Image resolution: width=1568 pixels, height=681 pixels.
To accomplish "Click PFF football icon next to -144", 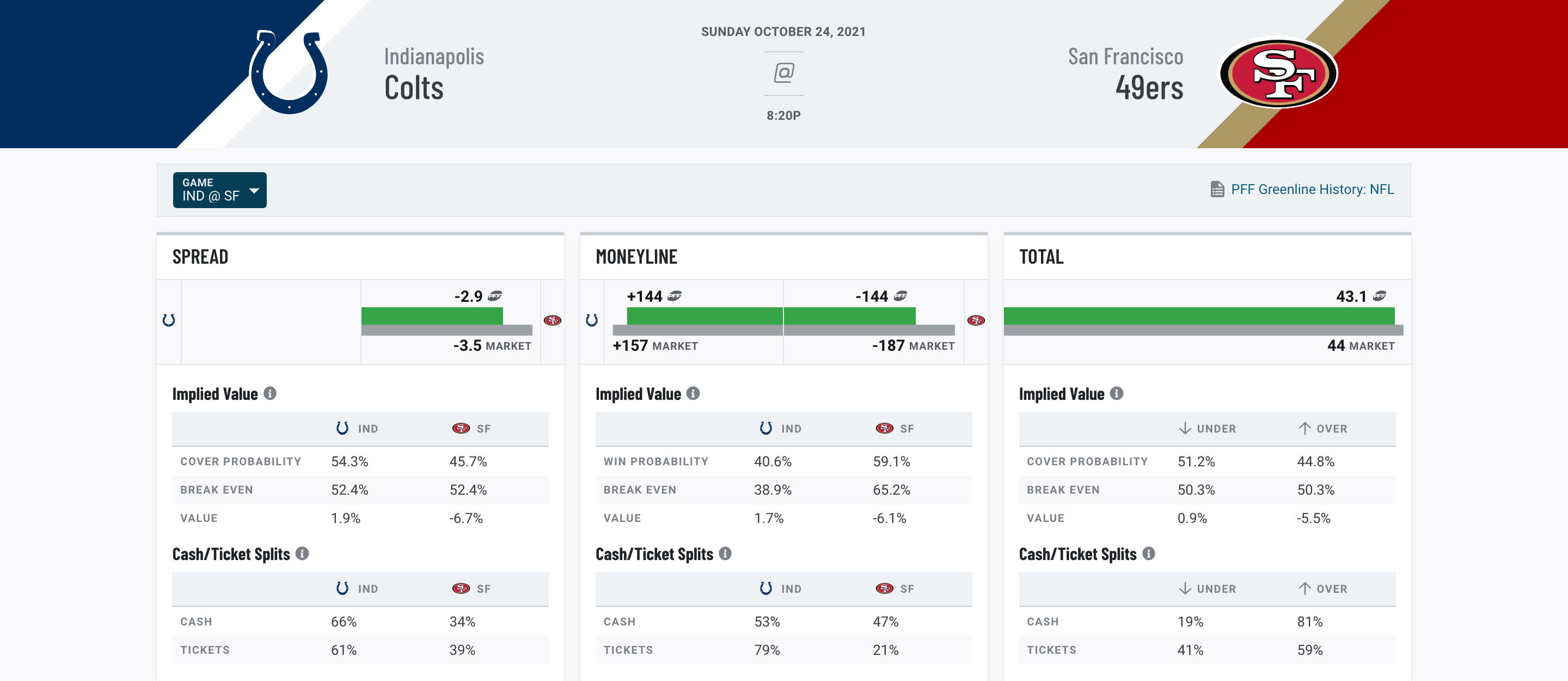I will tap(901, 296).
